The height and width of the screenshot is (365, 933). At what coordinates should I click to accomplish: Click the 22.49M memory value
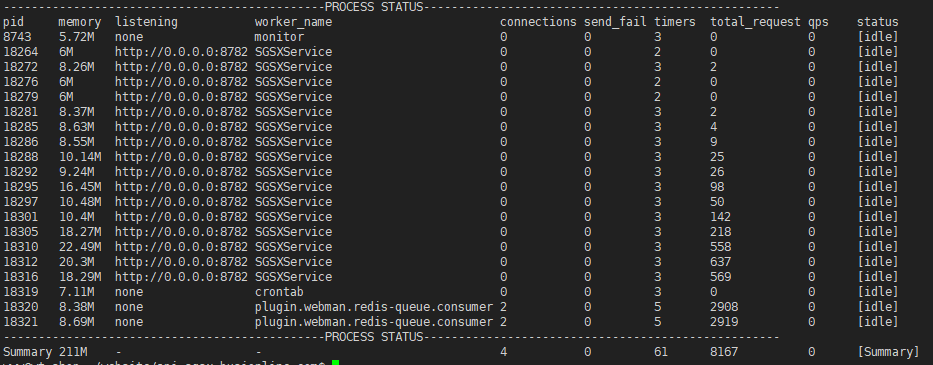tap(80, 247)
